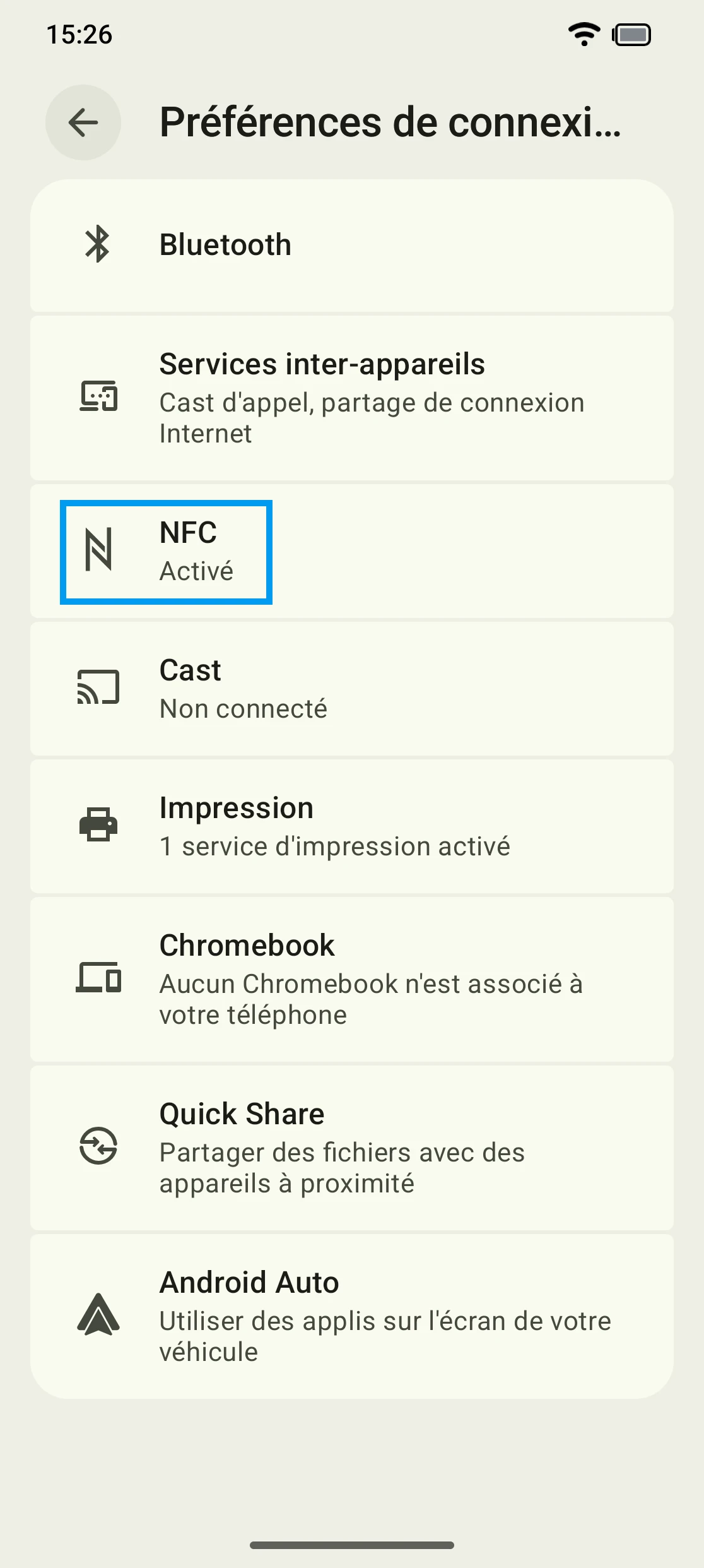Tap the Chromebook devices icon
The height and width of the screenshot is (1568, 704).
[x=98, y=977]
